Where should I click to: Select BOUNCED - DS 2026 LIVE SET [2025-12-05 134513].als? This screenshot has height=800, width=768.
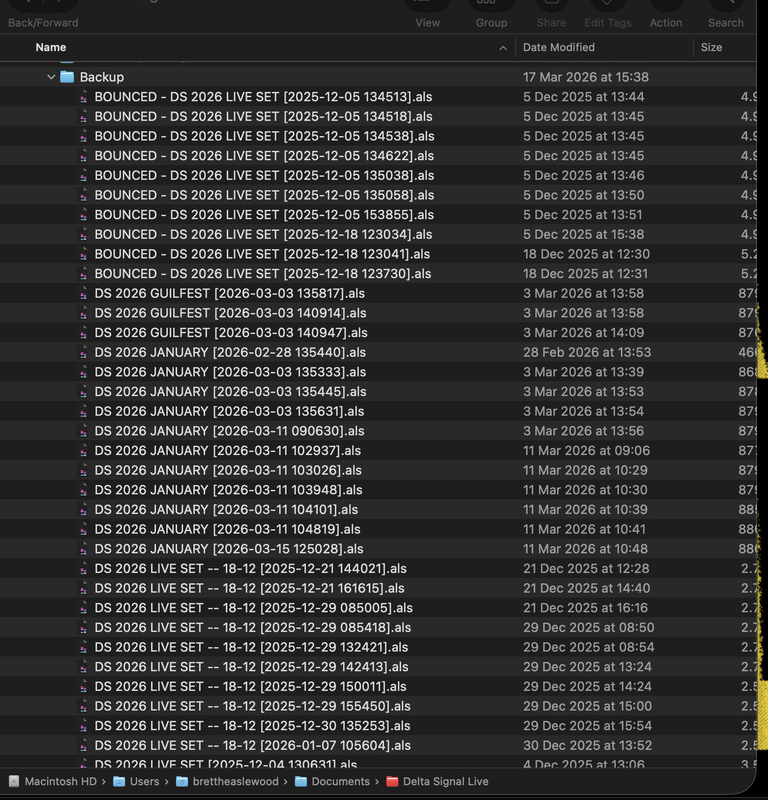[x=263, y=97]
